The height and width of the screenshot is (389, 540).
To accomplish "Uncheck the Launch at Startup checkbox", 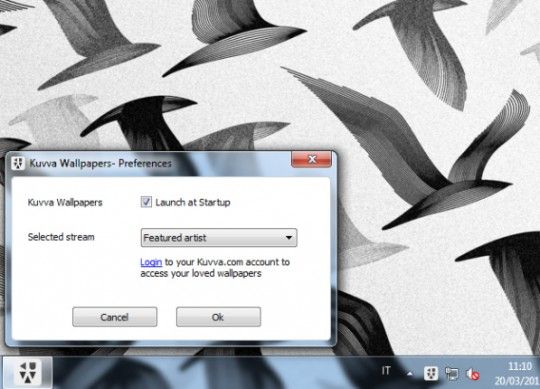I will [x=146, y=202].
